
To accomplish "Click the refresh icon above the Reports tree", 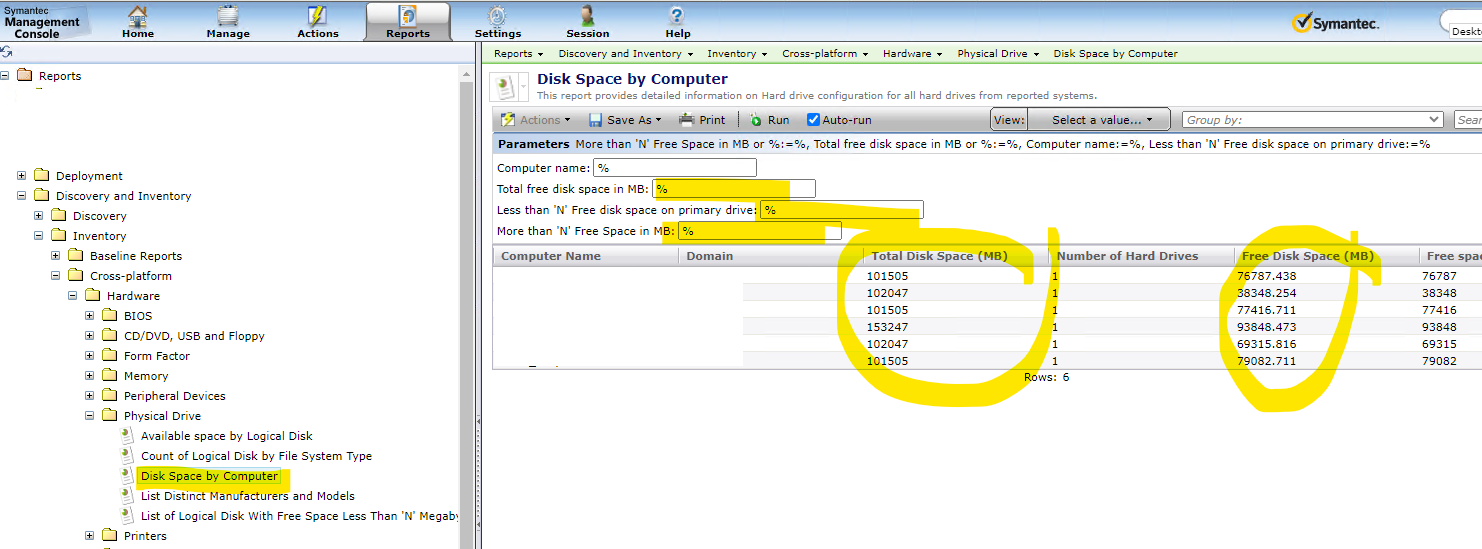I will tap(7, 52).
